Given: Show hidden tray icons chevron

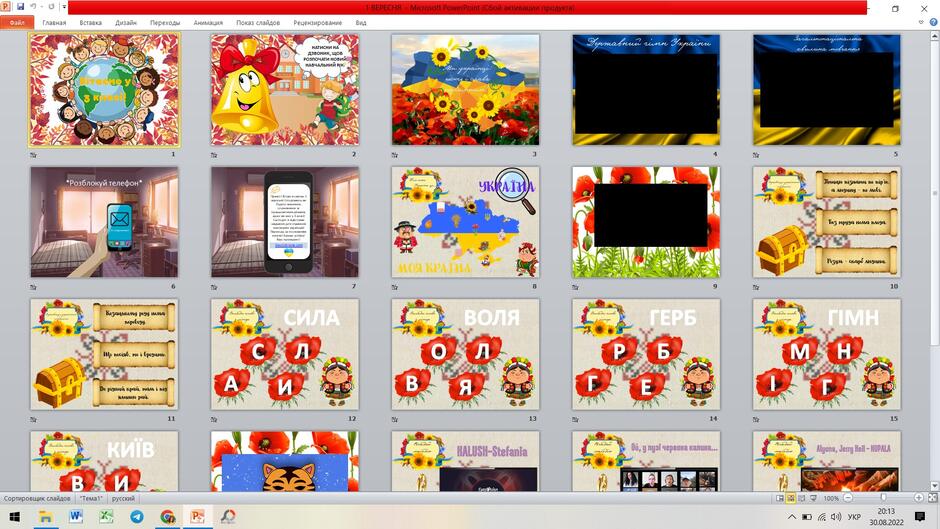Looking at the screenshot, I should coord(792,517).
